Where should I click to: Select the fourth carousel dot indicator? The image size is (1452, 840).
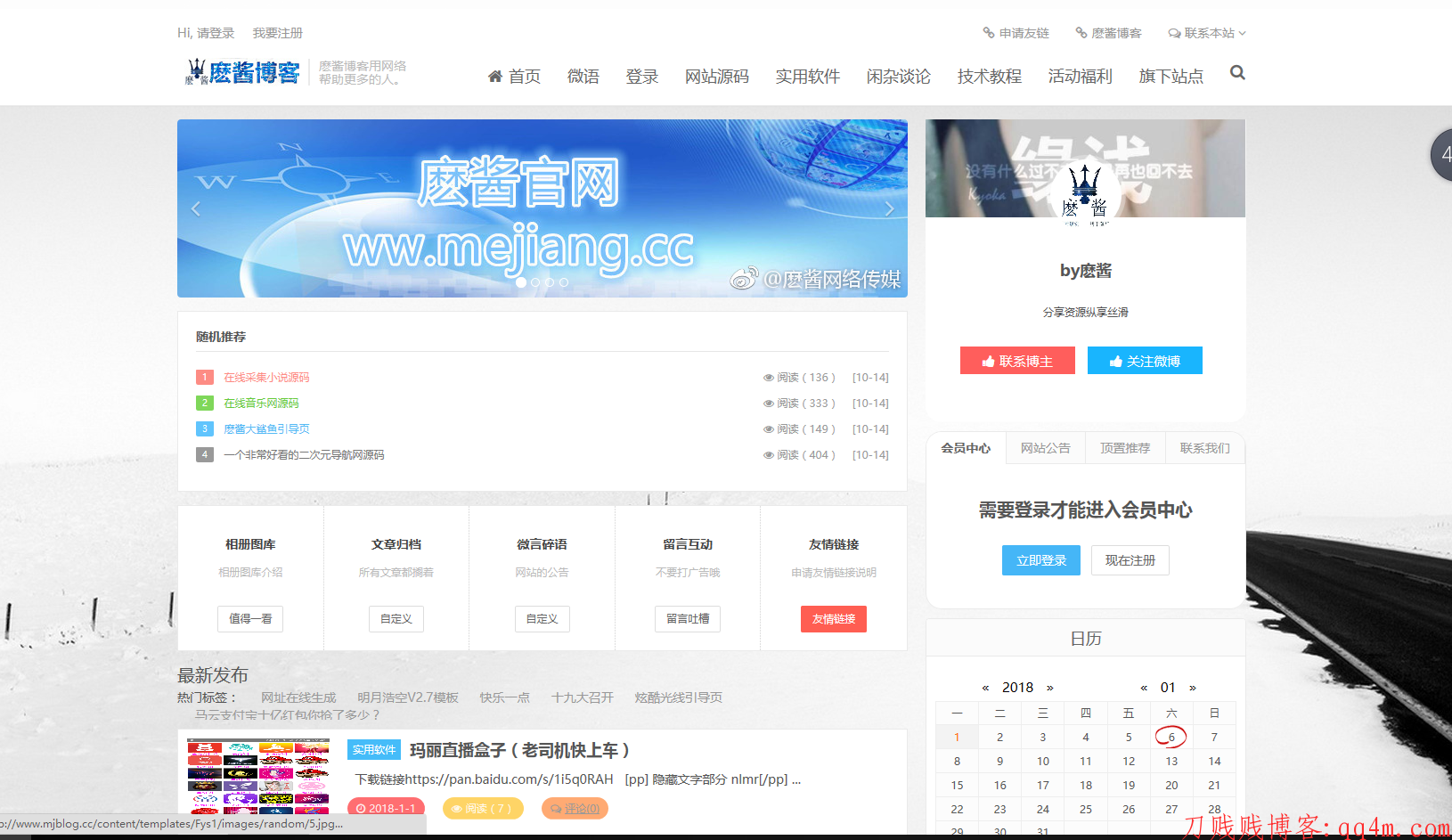pos(564,282)
